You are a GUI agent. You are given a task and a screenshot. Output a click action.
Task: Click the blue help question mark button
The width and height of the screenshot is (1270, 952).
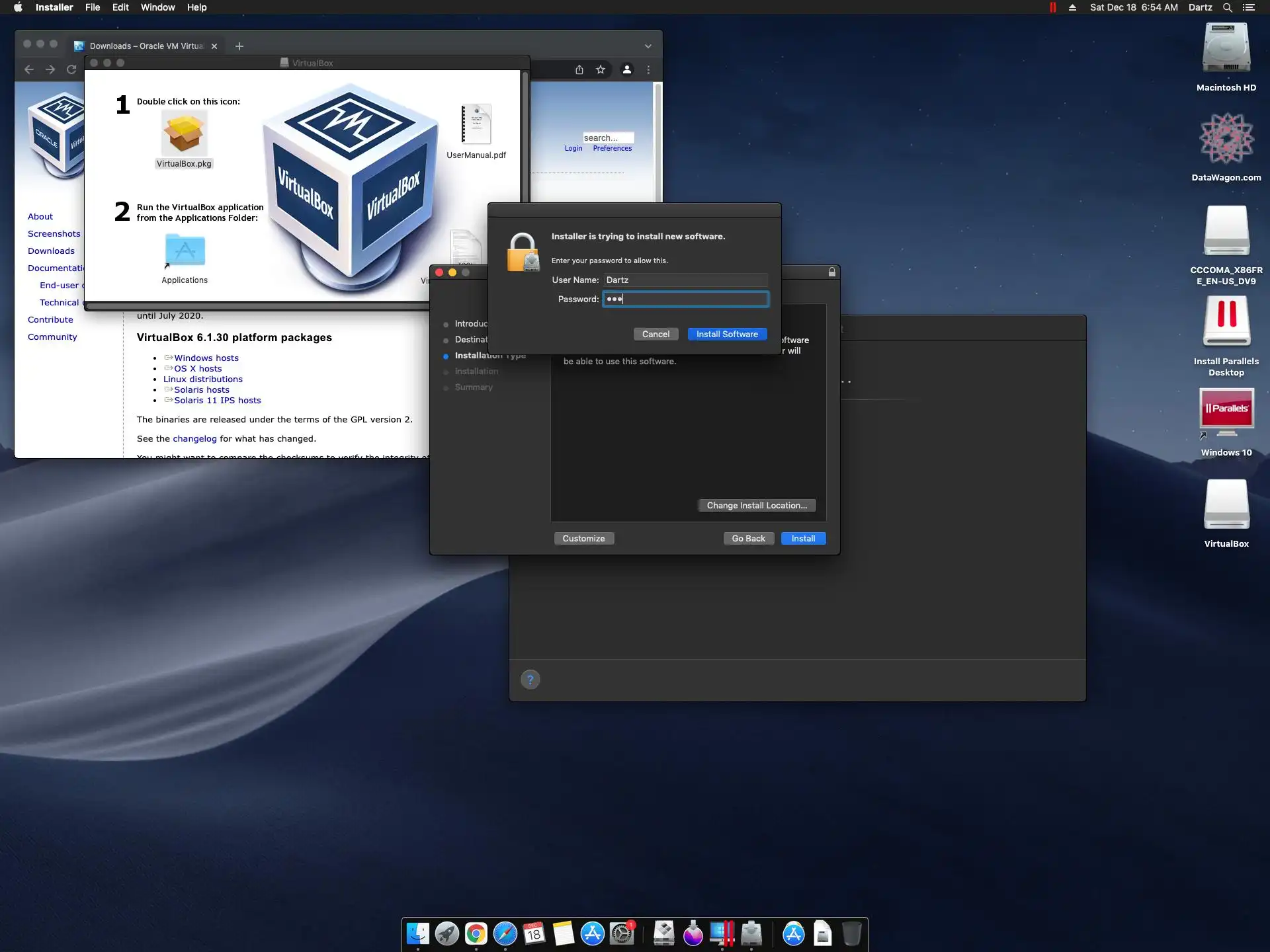(530, 679)
